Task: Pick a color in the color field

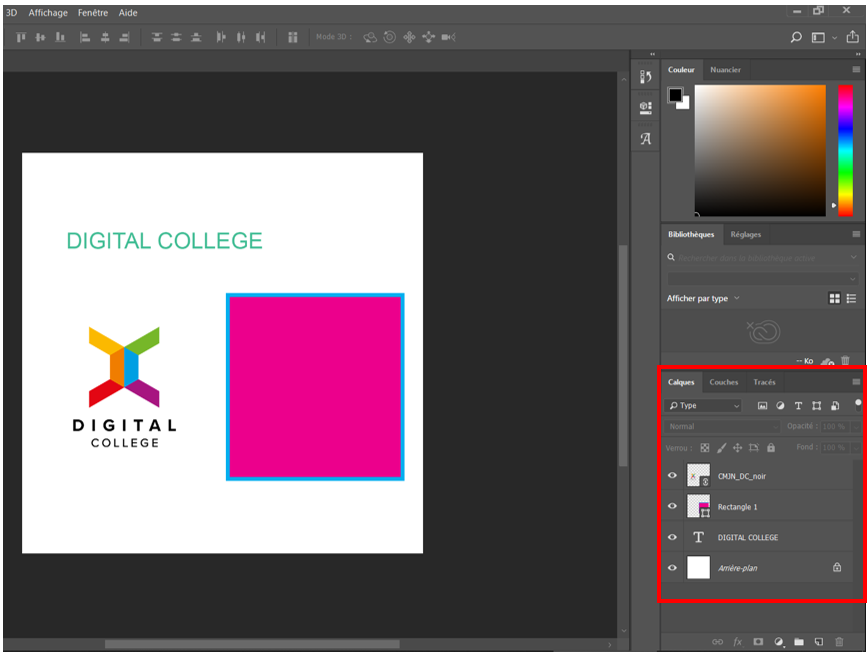Action: coord(760,150)
